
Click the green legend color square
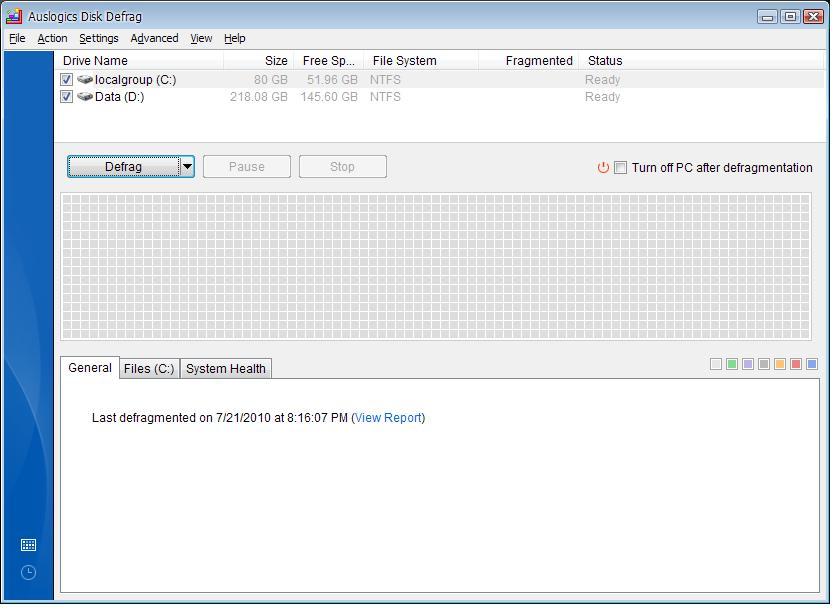[732, 364]
